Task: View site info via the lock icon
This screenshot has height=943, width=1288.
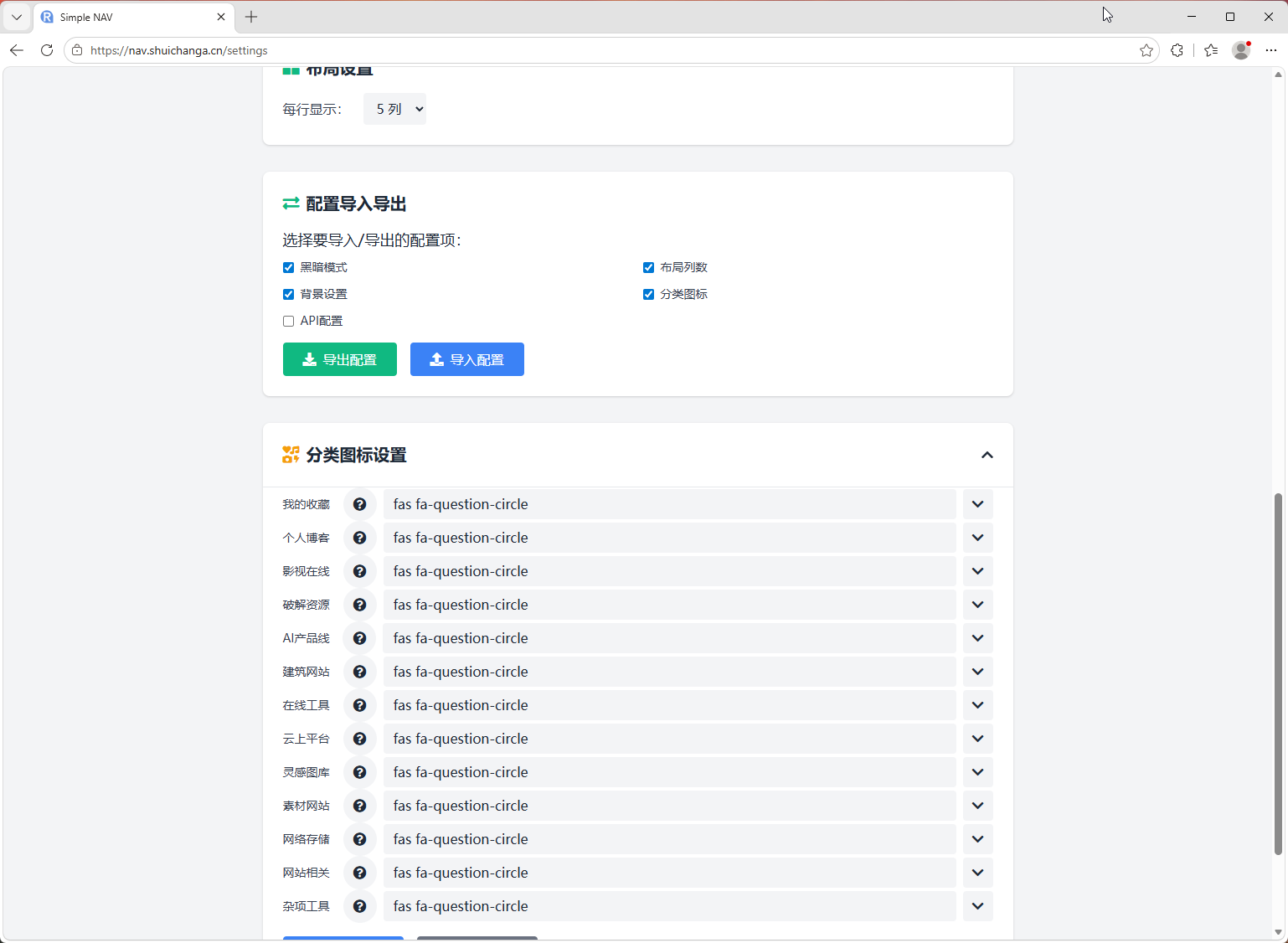Action: pos(77,50)
